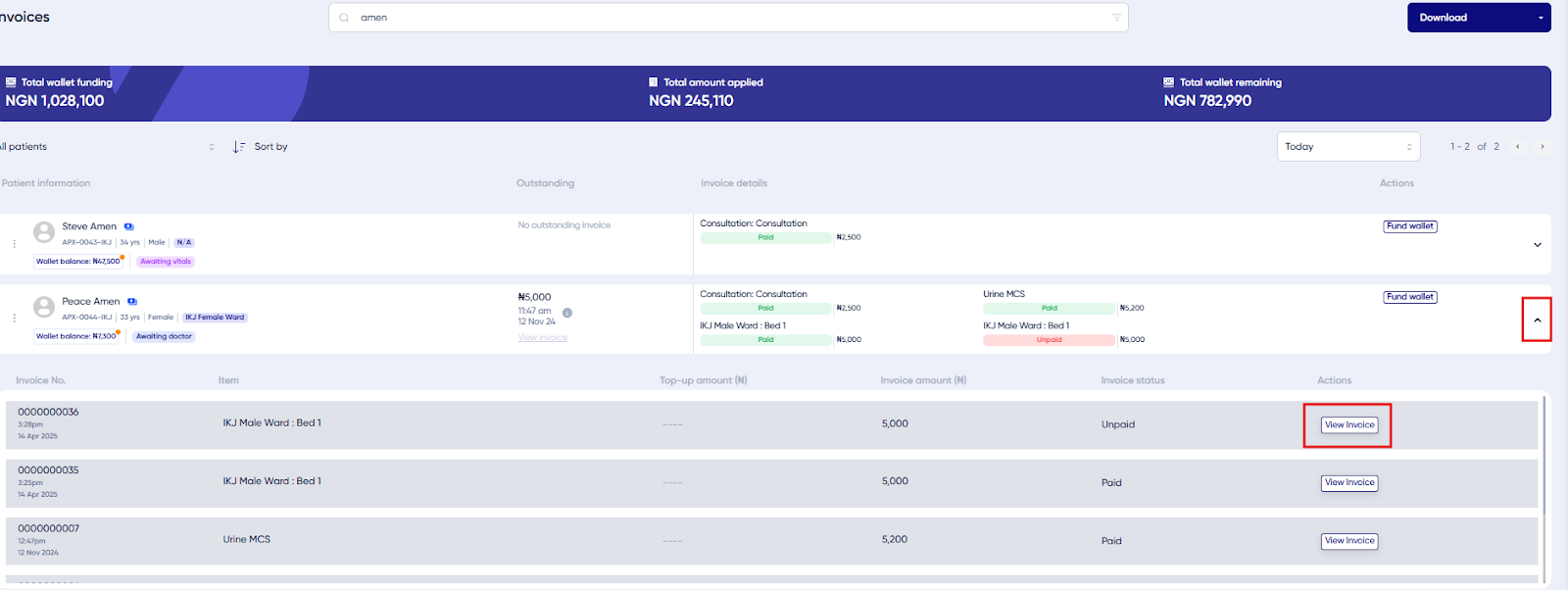Image resolution: width=1568 pixels, height=590 pixels.
Task: Collapse Peace Amen's invoice row chevron
Action: (x=1537, y=320)
